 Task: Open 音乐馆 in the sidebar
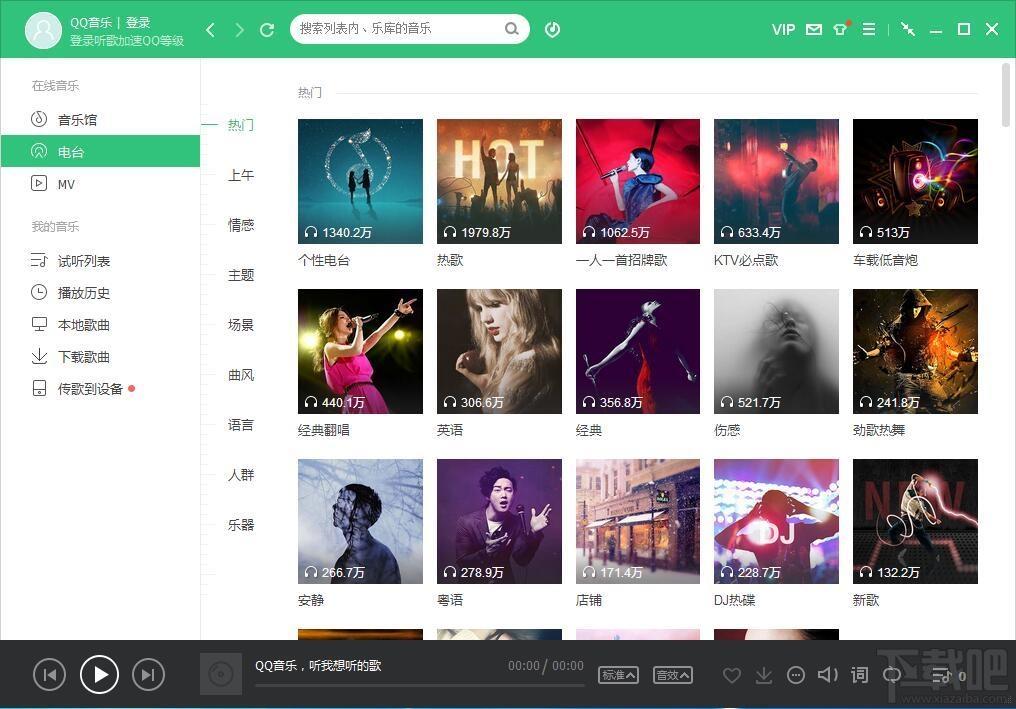77,120
